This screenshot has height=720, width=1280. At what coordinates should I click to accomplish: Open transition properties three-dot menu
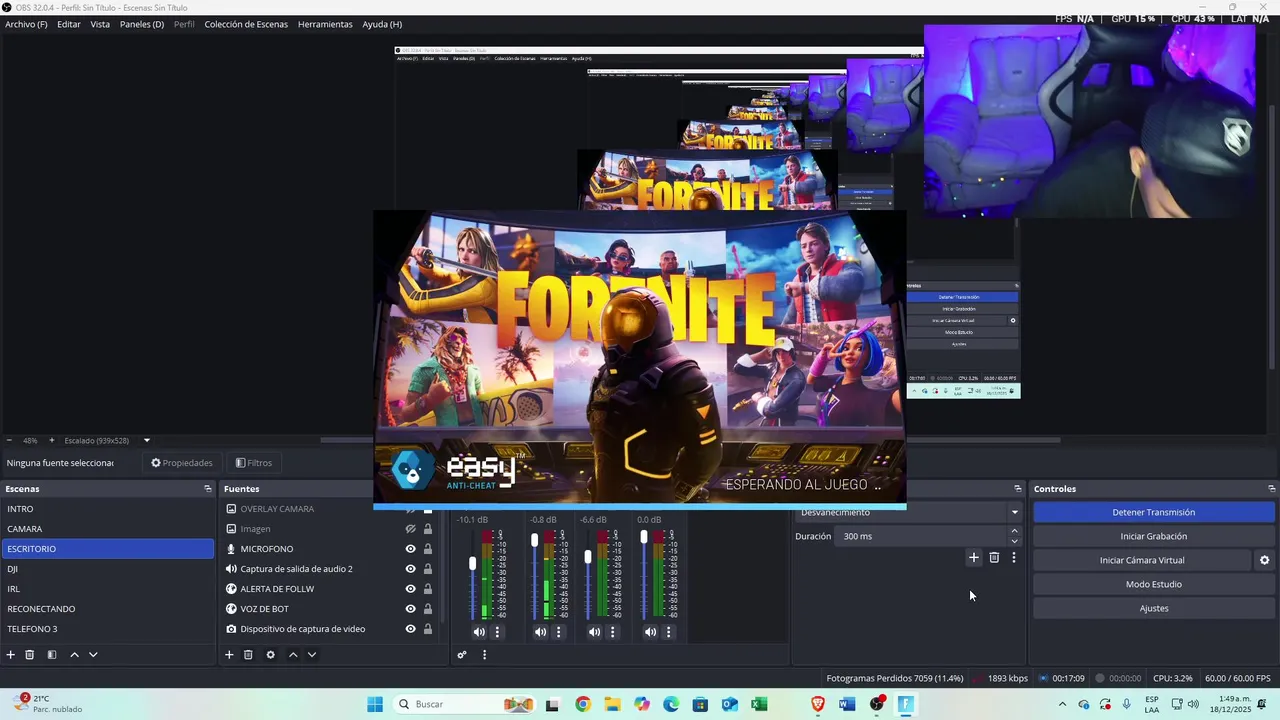[1013, 557]
